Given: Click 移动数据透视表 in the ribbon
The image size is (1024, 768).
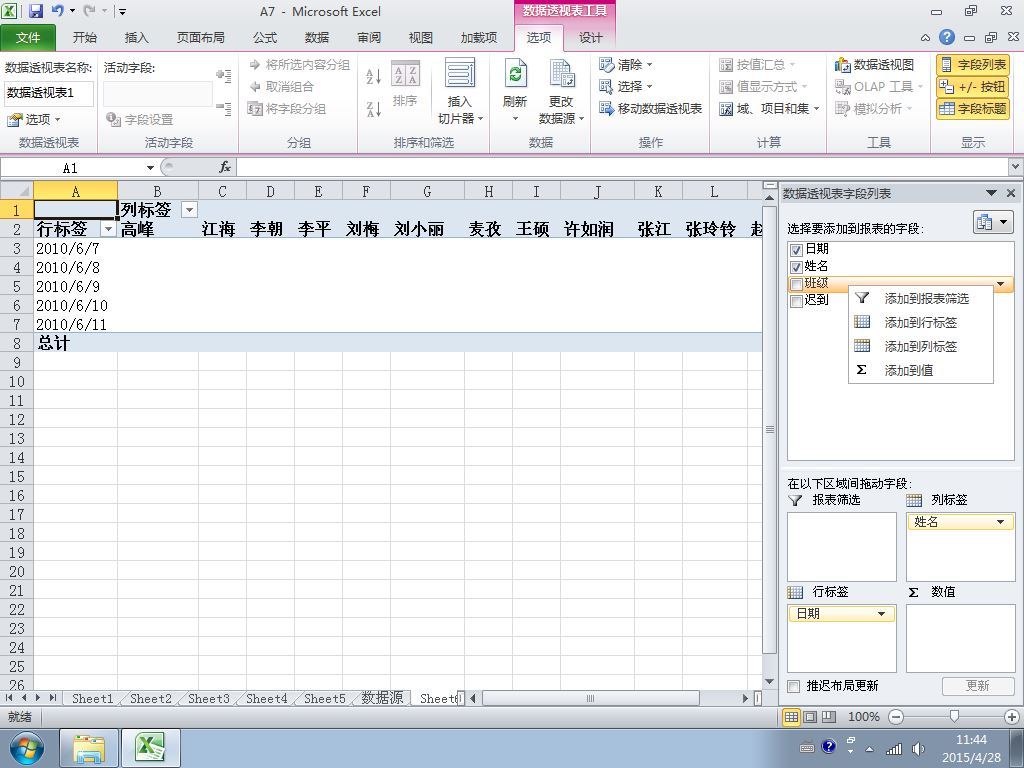Looking at the screenshot, I should pyautogui.click(x=650, y=108).
